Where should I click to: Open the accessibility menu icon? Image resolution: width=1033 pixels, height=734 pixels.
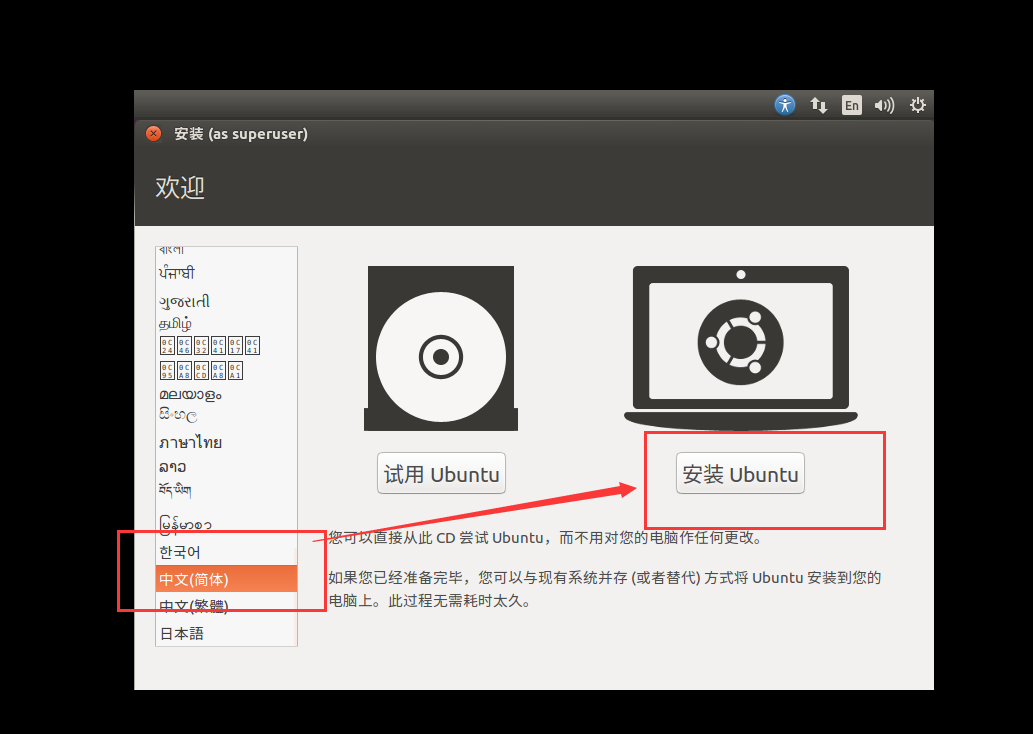(x=785, y=105)
